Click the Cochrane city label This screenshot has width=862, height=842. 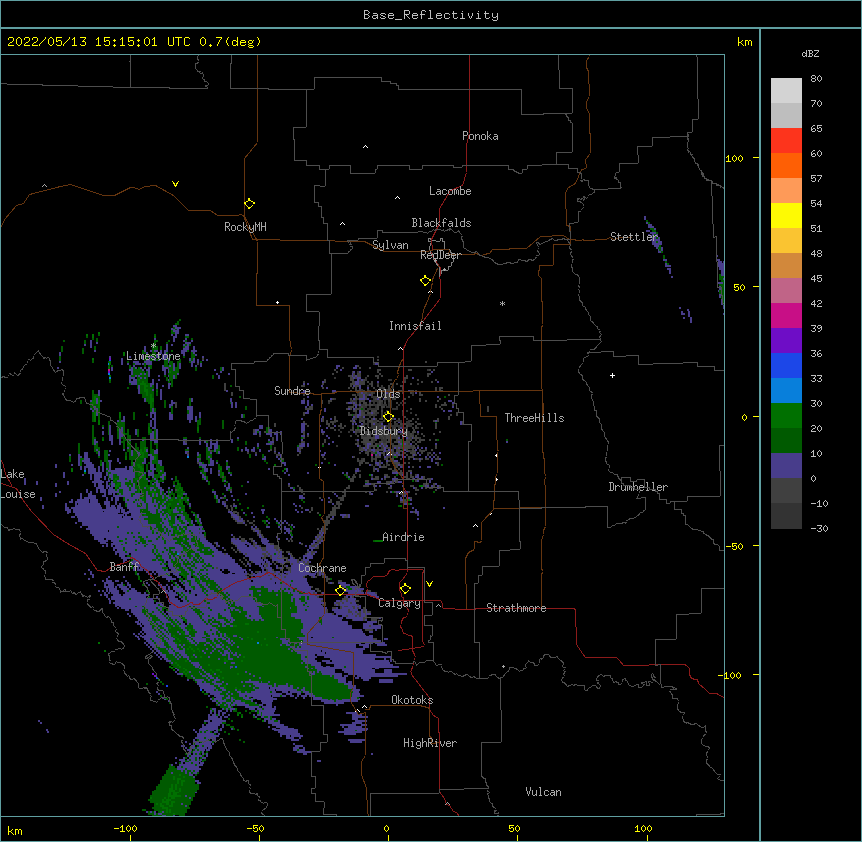click(x=322, y=568)
